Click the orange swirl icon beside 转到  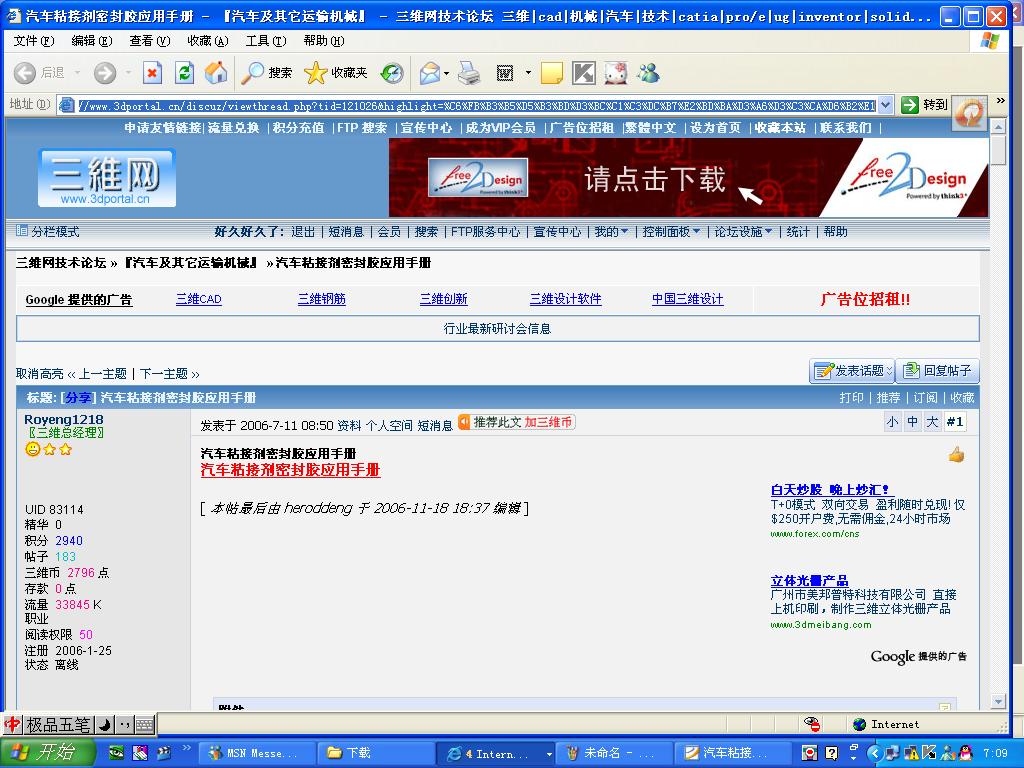pyautogui.click(x=970, y=113)
